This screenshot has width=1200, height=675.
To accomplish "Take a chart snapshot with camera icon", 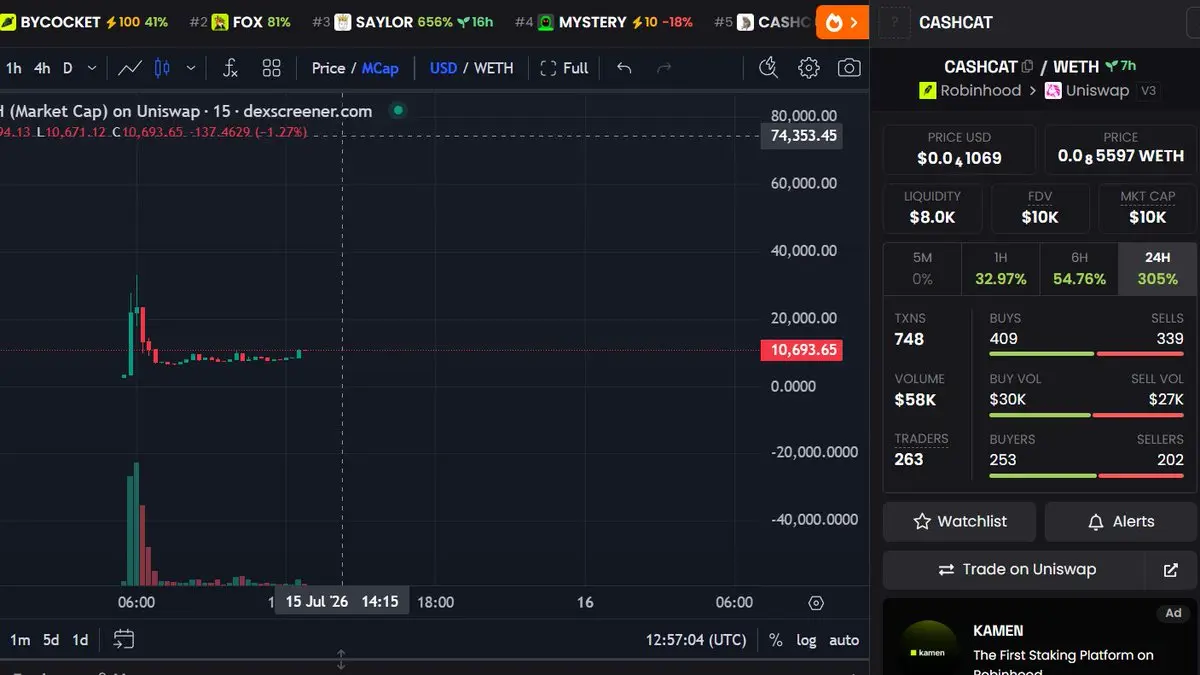I will 849,68.
